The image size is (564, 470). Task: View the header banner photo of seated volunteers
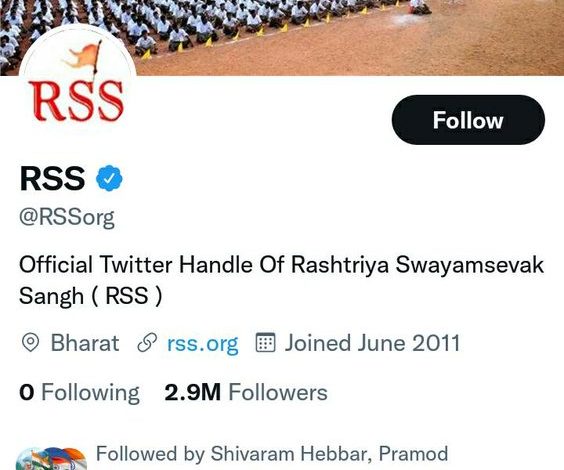282,37
